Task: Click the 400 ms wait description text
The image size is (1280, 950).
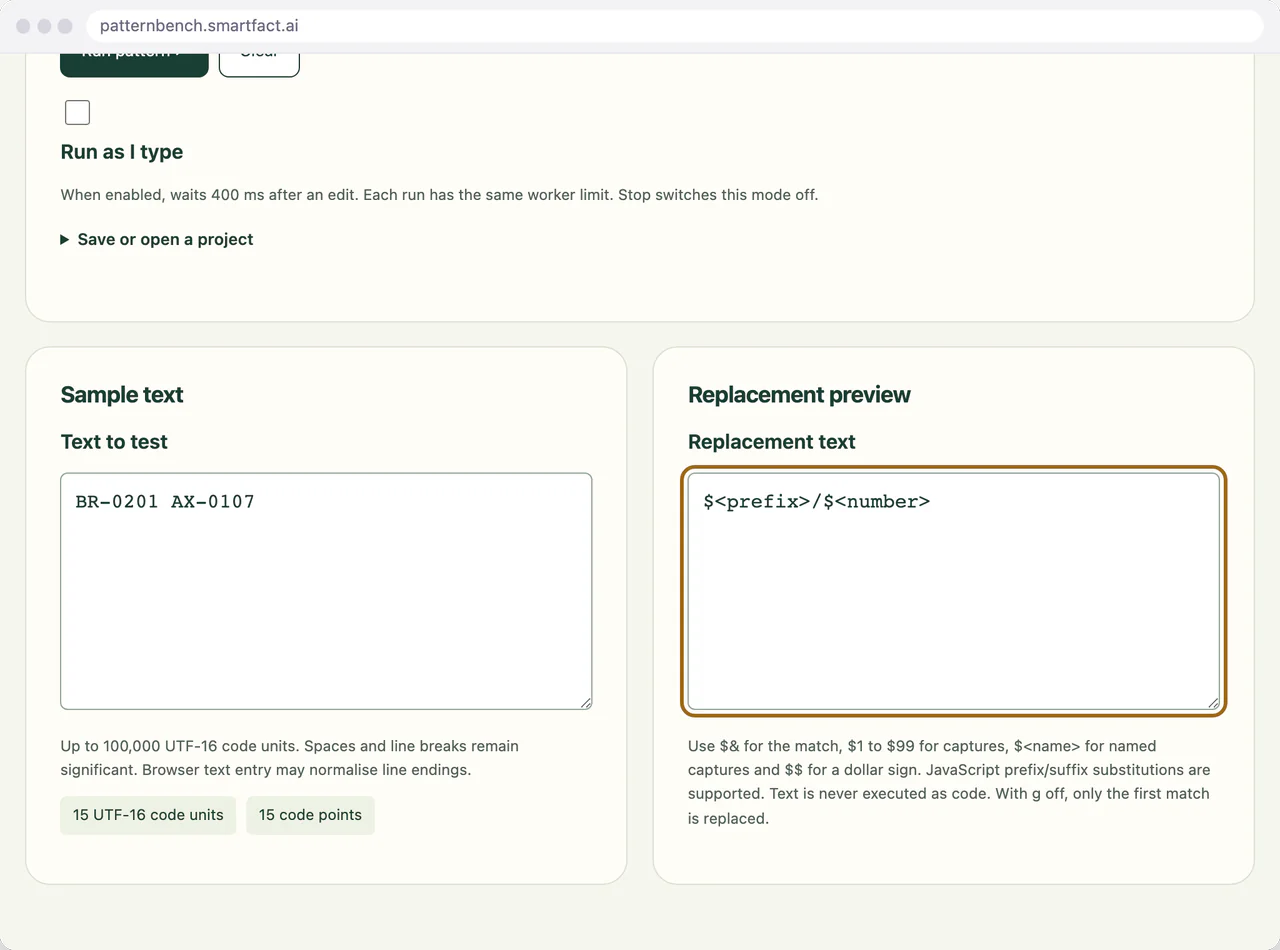Action: coord(439,195)
